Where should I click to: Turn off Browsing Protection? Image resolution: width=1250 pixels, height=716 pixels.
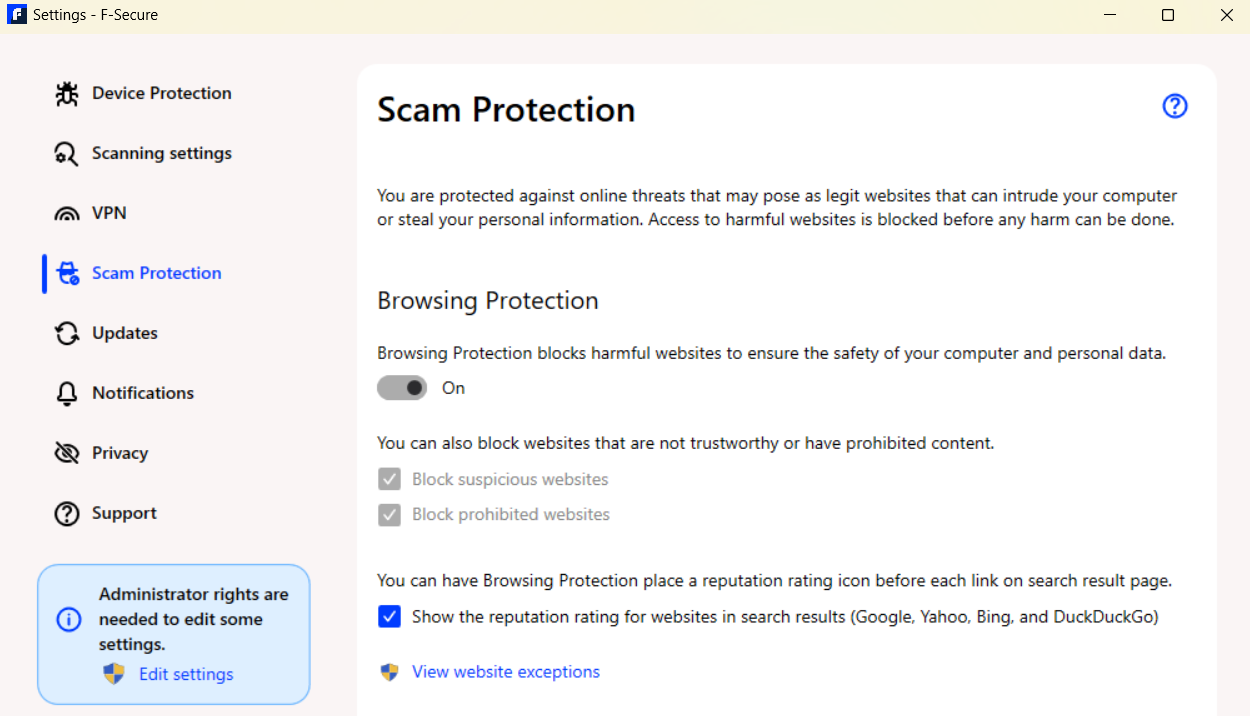[x=402, y=387]
